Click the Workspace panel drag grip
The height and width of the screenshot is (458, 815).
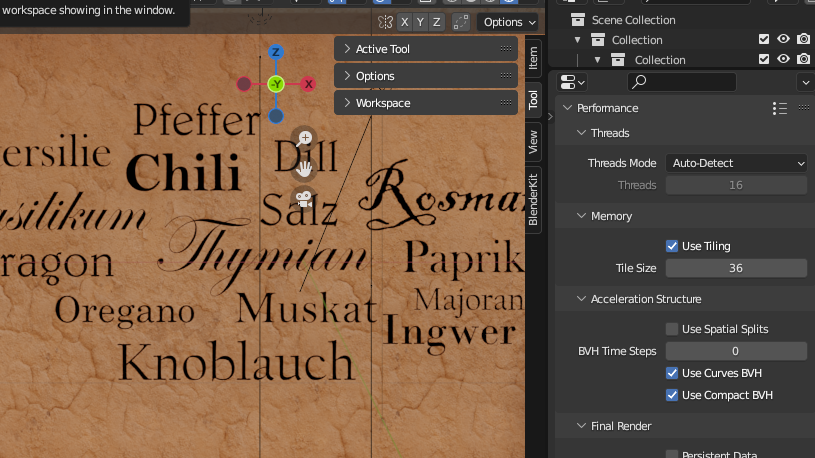coord(506,102)
